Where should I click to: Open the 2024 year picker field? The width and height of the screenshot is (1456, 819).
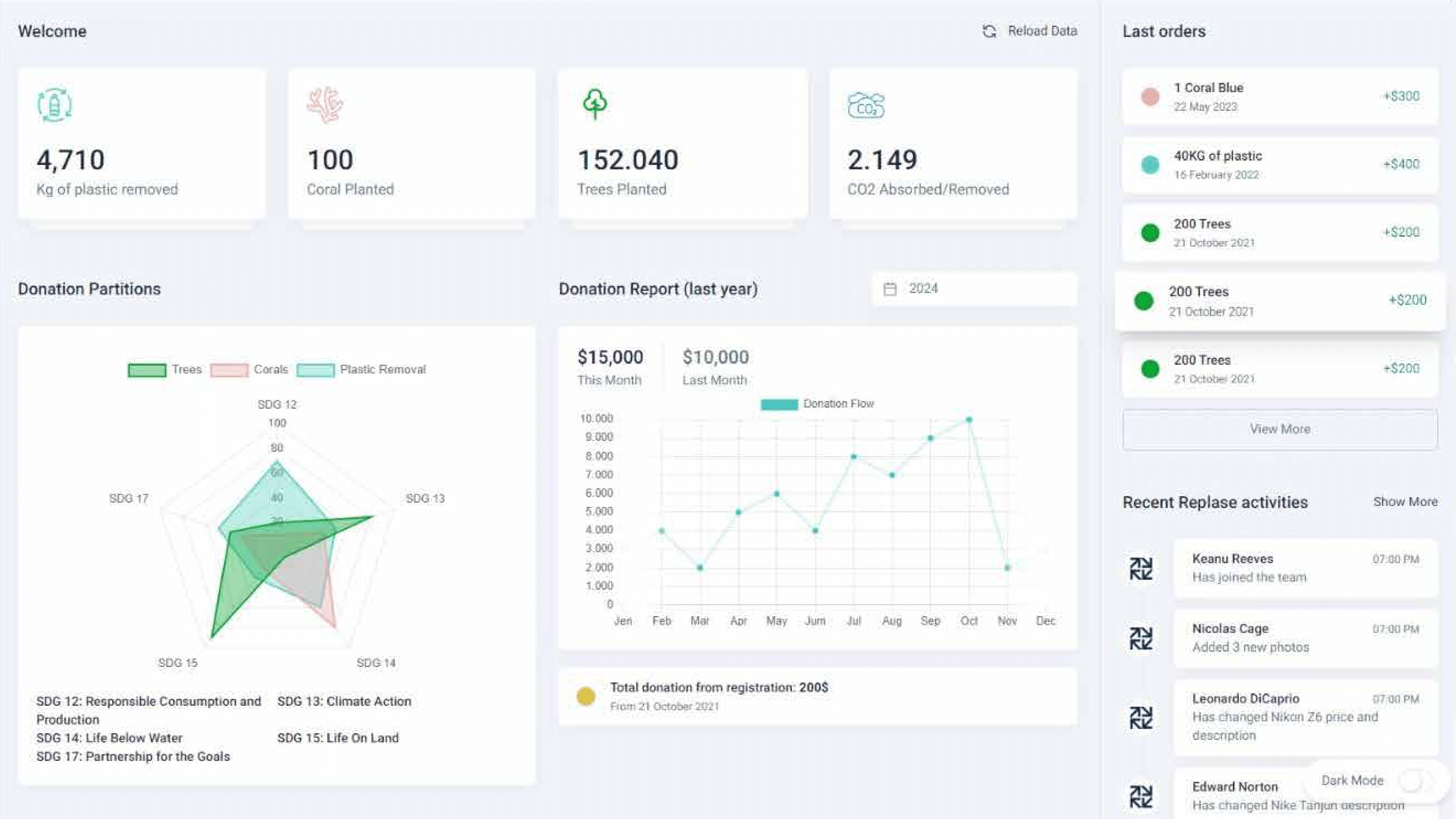[x=974, y=289]
